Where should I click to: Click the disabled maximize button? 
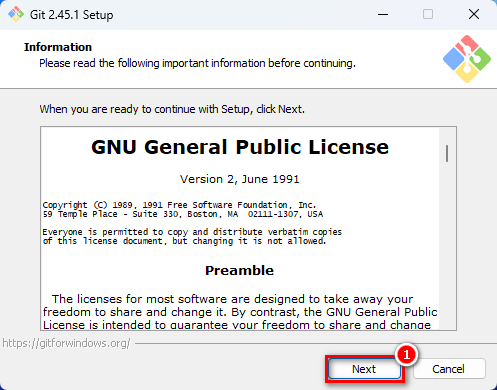(x=428, y=15)
